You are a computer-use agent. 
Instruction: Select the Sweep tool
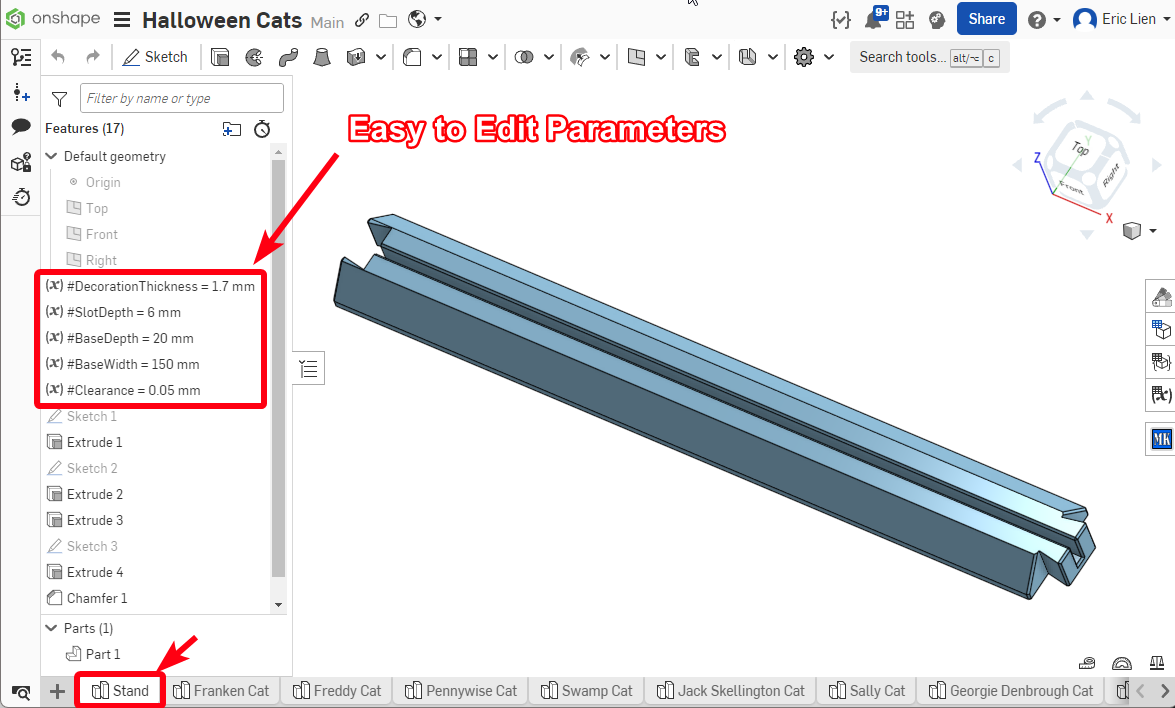pos(288,57)
